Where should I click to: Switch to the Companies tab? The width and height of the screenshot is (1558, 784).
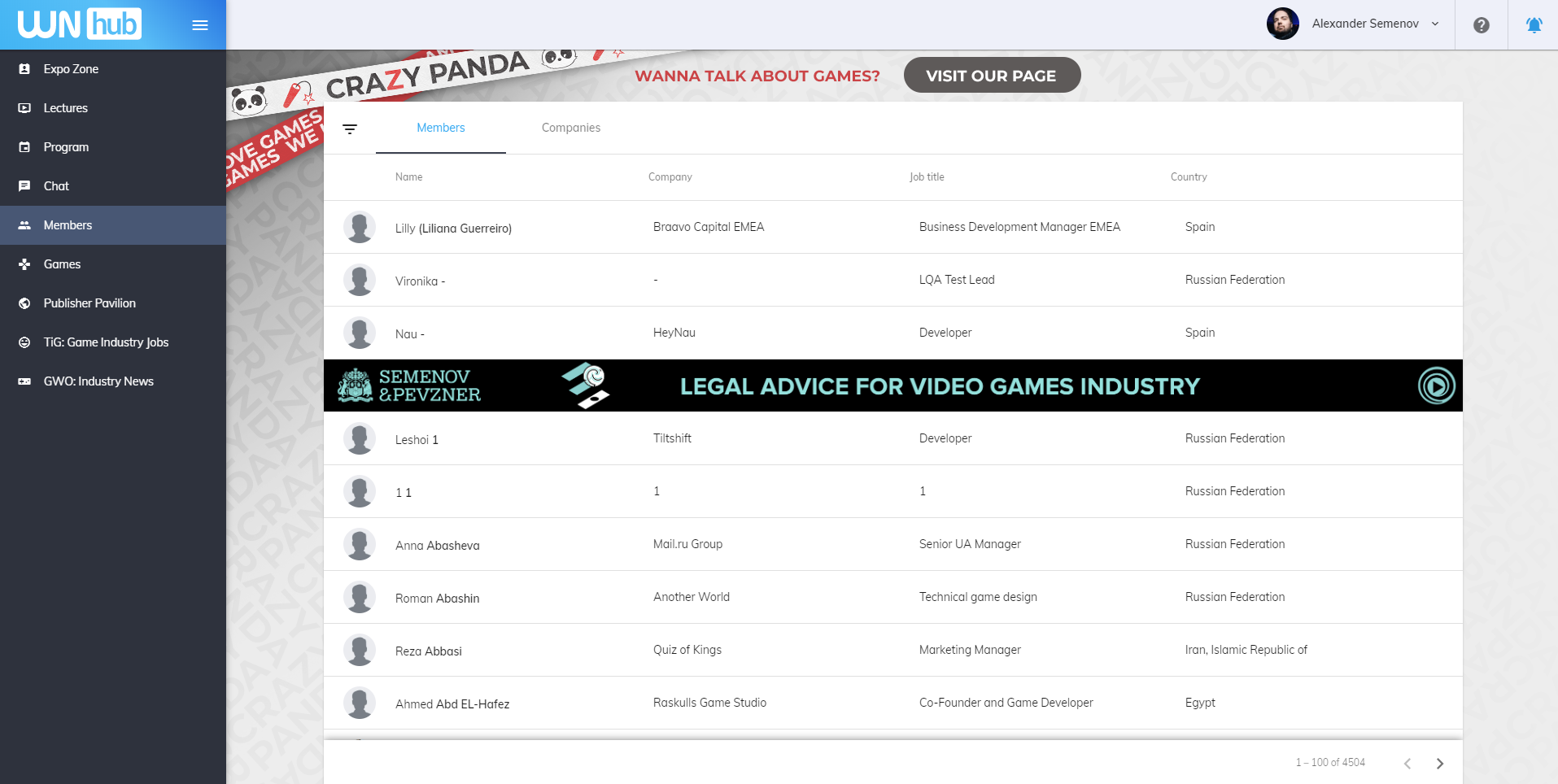[x=571, y=128]
